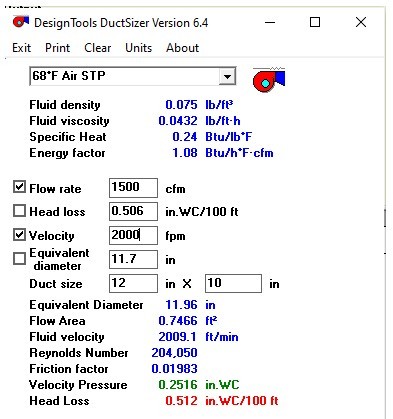Minimize the DuctSizer window
Viewport: 393px width, 419px height.
pos(270,23)
